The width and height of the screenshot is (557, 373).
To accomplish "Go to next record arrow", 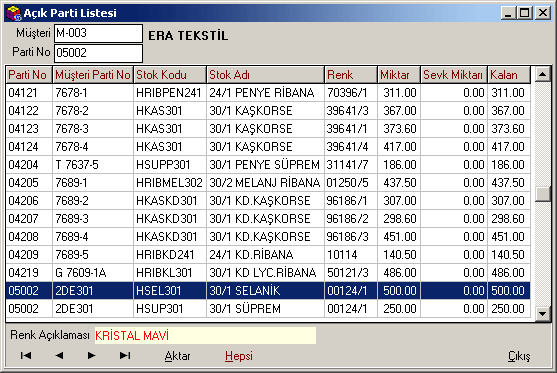I will 92,356.
